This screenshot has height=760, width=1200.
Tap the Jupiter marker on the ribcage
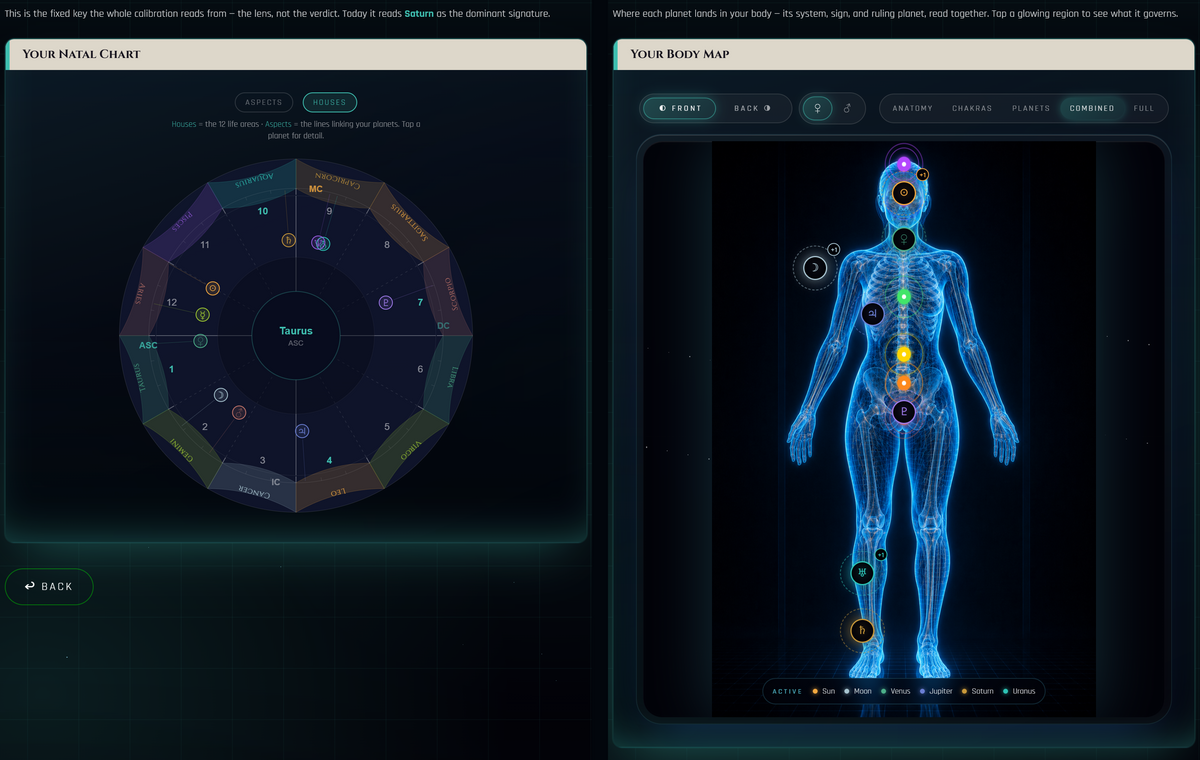tap(873, 314)
